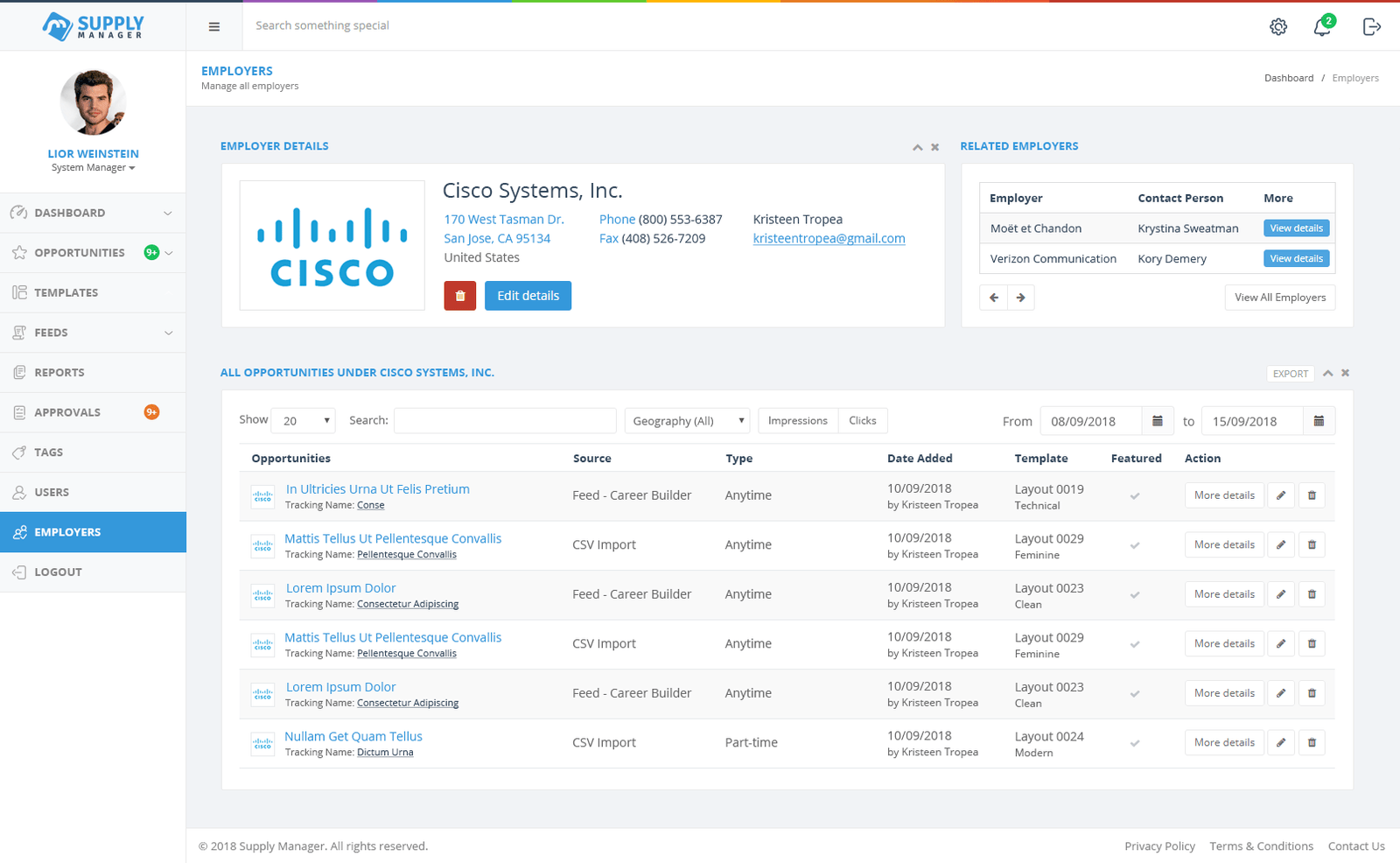Open Users in the sidebar

(x=93, y=493)
